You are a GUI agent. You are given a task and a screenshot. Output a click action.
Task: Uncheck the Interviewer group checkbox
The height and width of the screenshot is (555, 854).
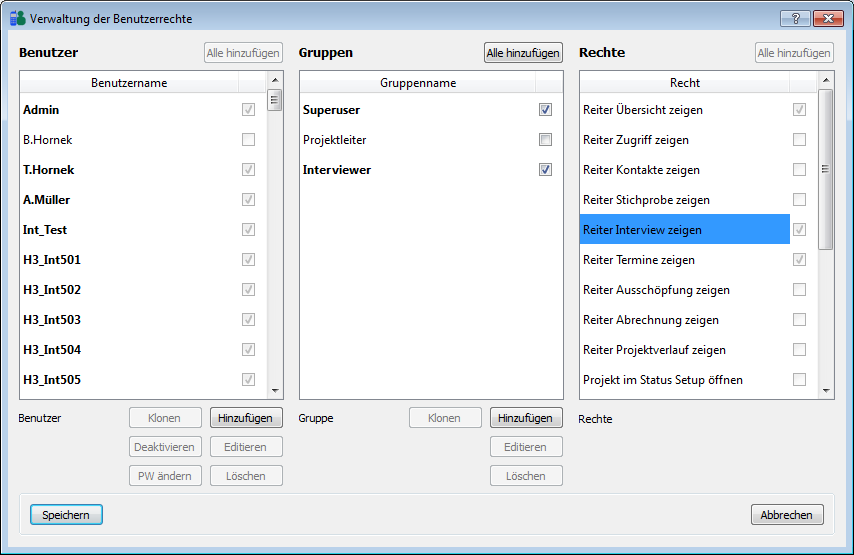coord(545,170)
